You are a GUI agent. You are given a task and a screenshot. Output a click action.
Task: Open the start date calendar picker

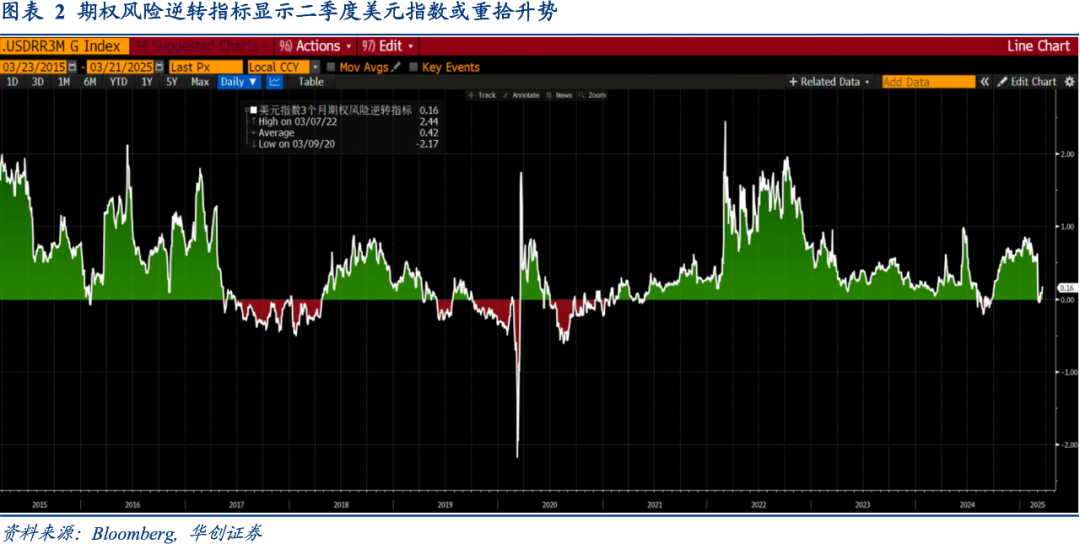[75, 67]
